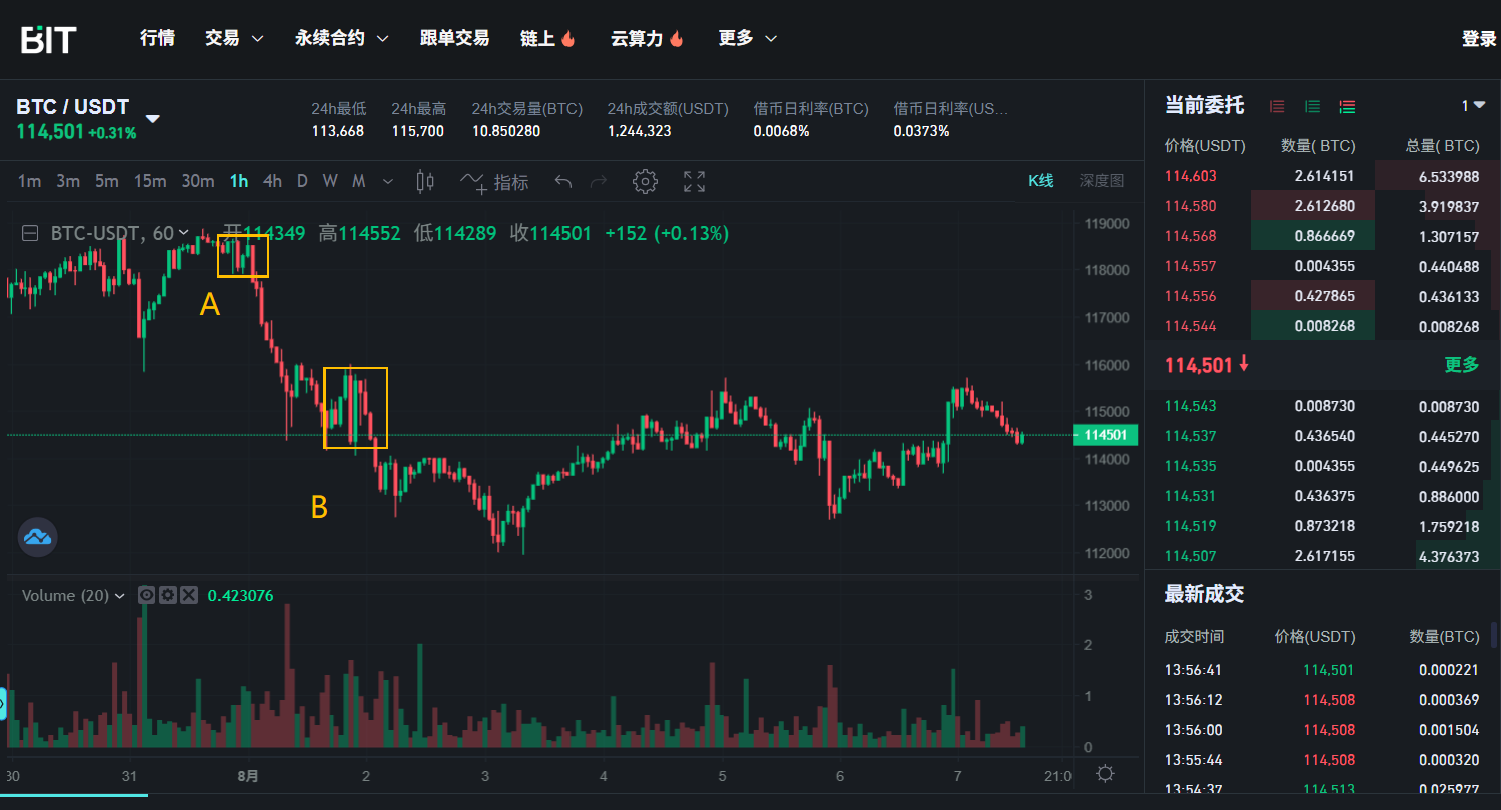Open the 永续合约 menu
Screen dimensions: 1501x810
pos(341,38)
